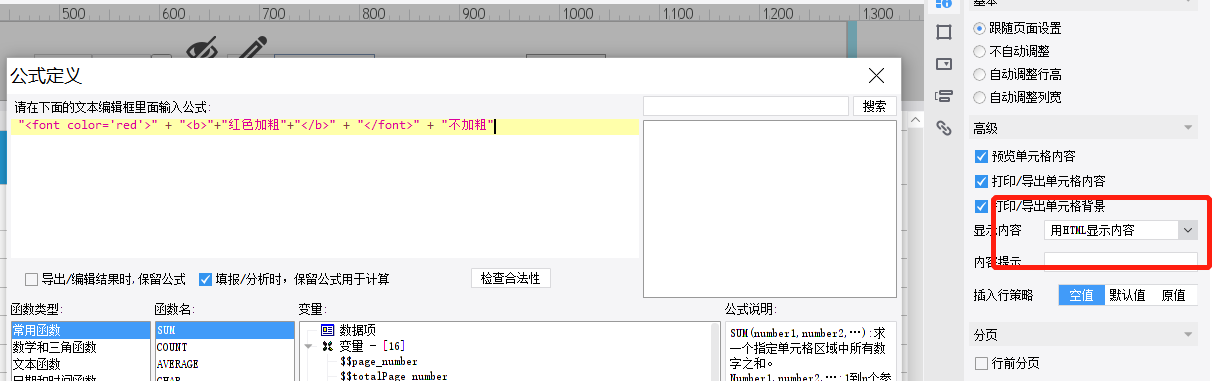Image resolution: width=1216 pixels, height=381 pixels.
Task: Click the function search input field
Action: (x=746, y=106)
